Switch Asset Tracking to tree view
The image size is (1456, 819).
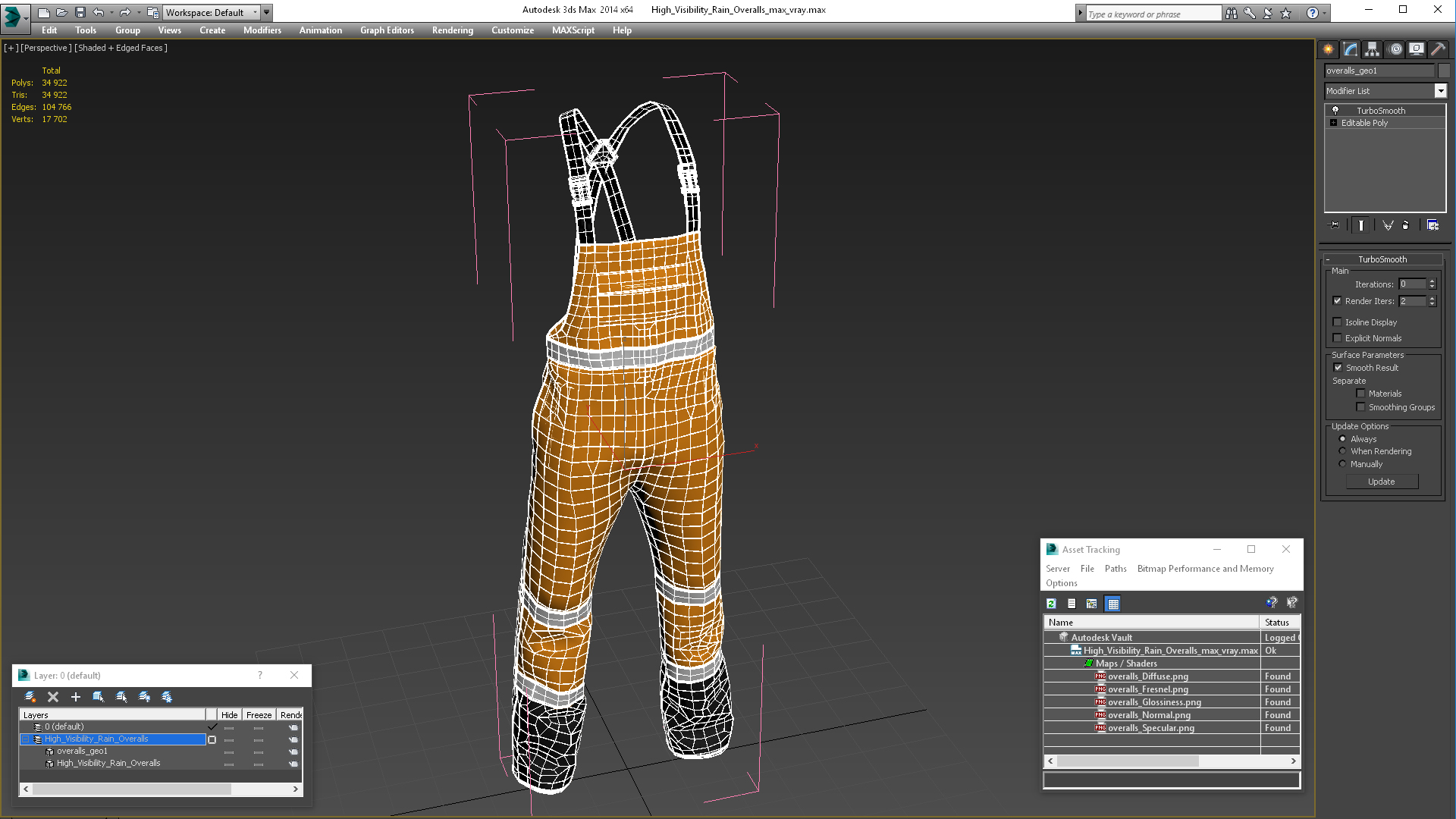coord(1092,604)
